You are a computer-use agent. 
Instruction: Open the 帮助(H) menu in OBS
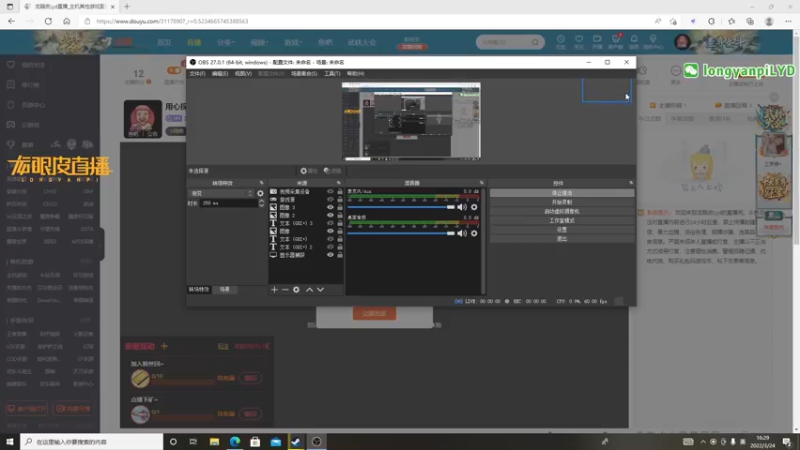pos(356,74)
